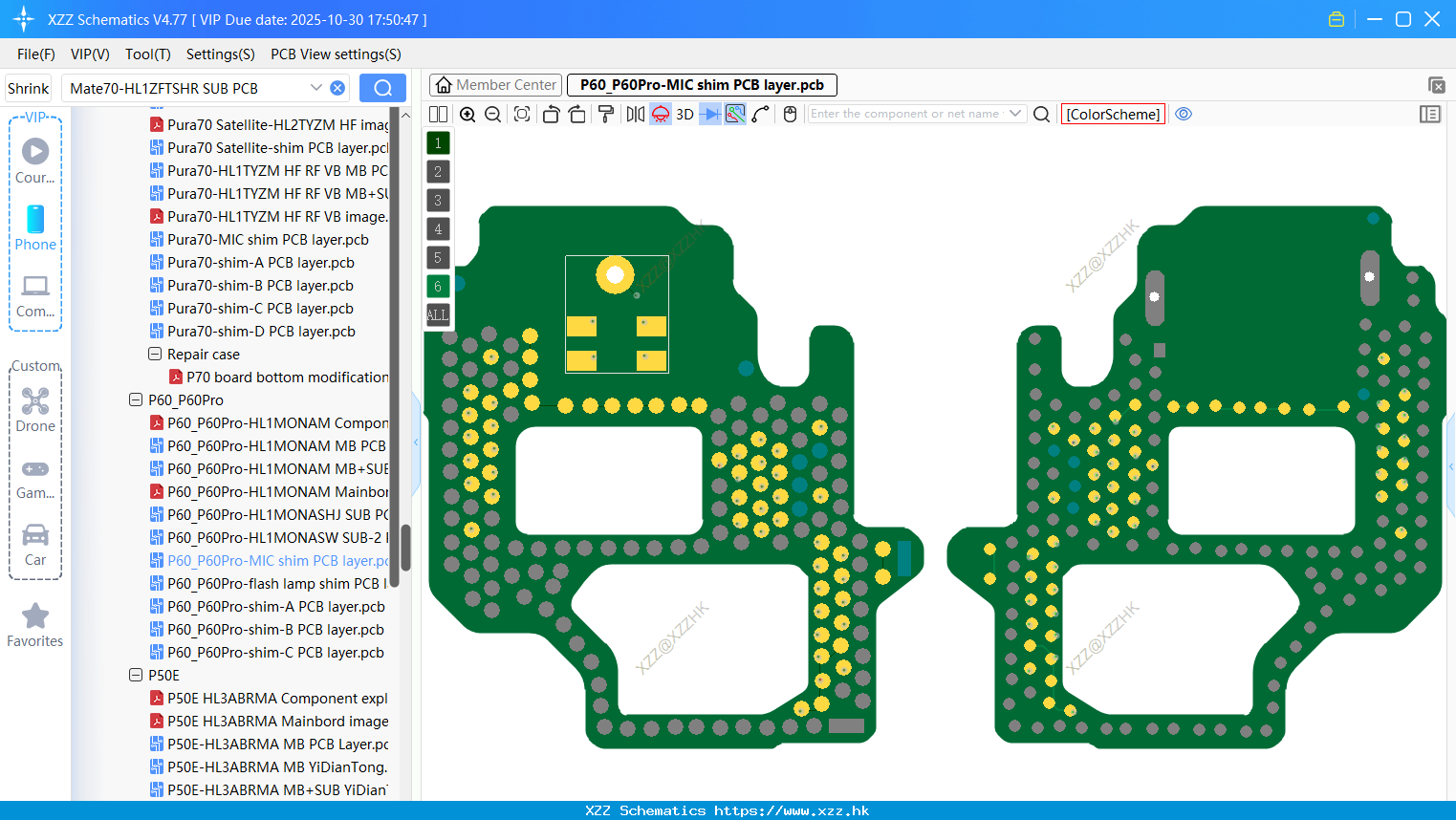The image size is (1456, 820).
Task: Open Courses in VIP sidebar
Action: point(35,162)
